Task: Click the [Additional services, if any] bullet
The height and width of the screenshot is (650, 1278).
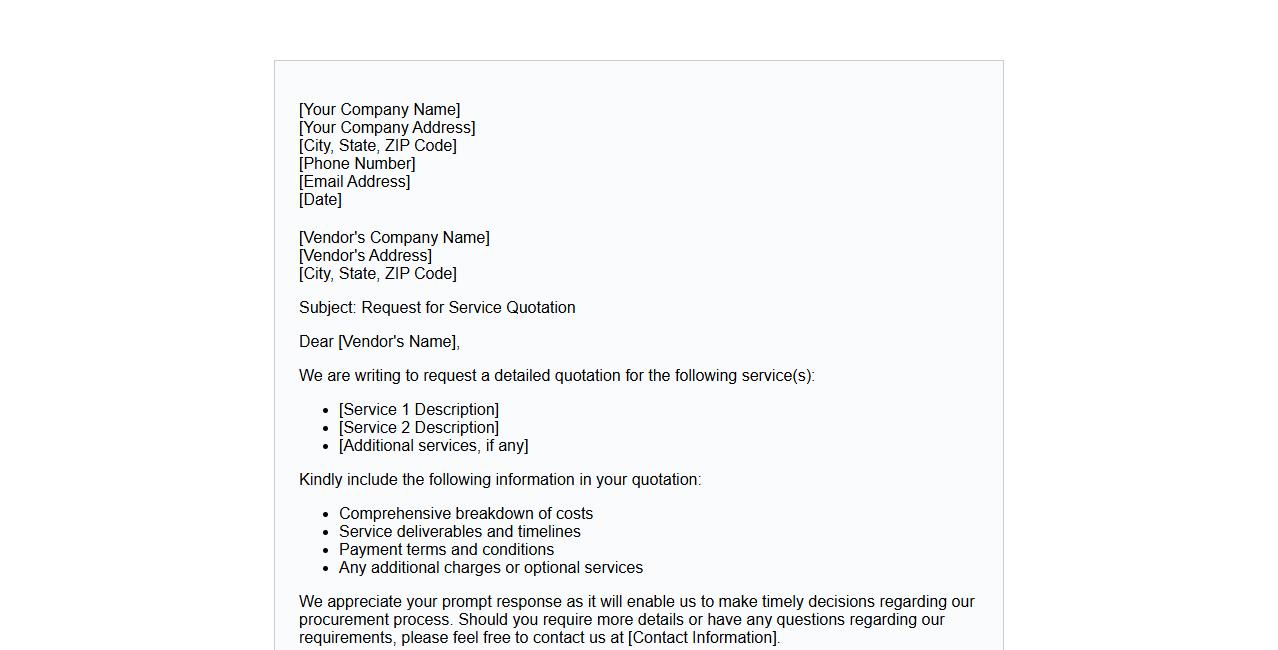Action: click(x=433, y=446)
